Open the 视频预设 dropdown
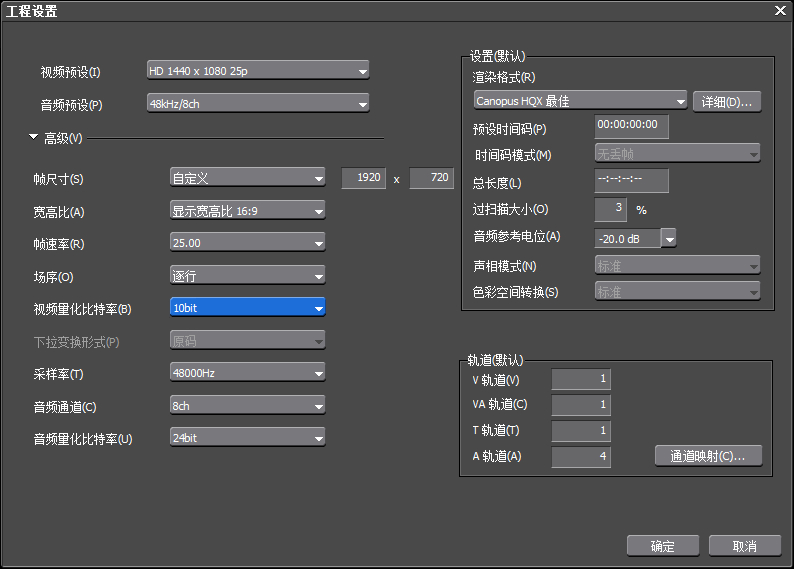 (x=258, y=71)
